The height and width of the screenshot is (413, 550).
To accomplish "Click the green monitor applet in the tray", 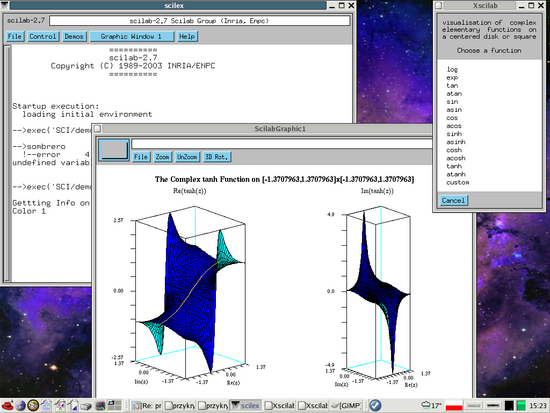I will pyautogui.click(x=521, y=406).
